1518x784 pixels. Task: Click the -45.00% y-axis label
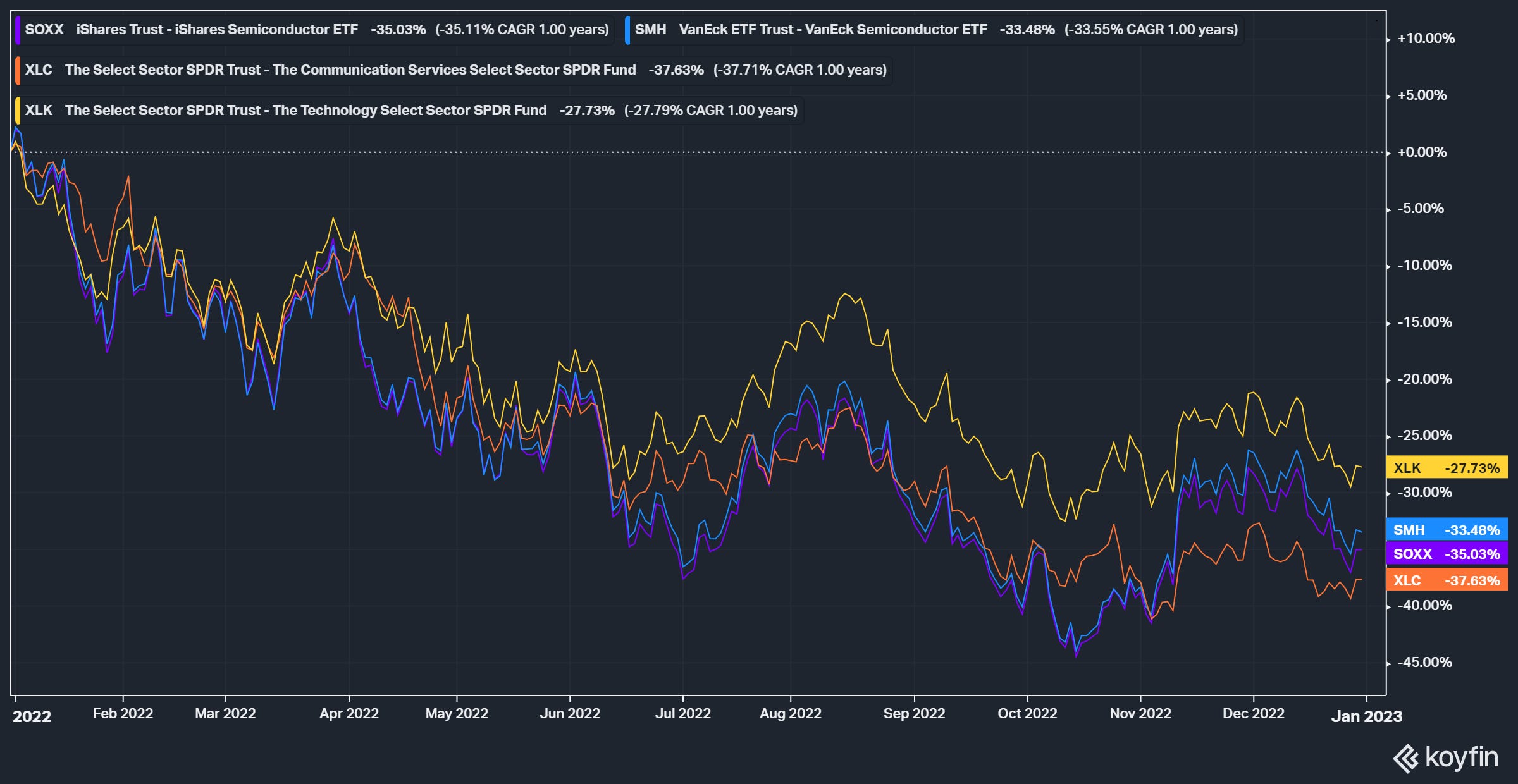click(x=1424, y=663)
